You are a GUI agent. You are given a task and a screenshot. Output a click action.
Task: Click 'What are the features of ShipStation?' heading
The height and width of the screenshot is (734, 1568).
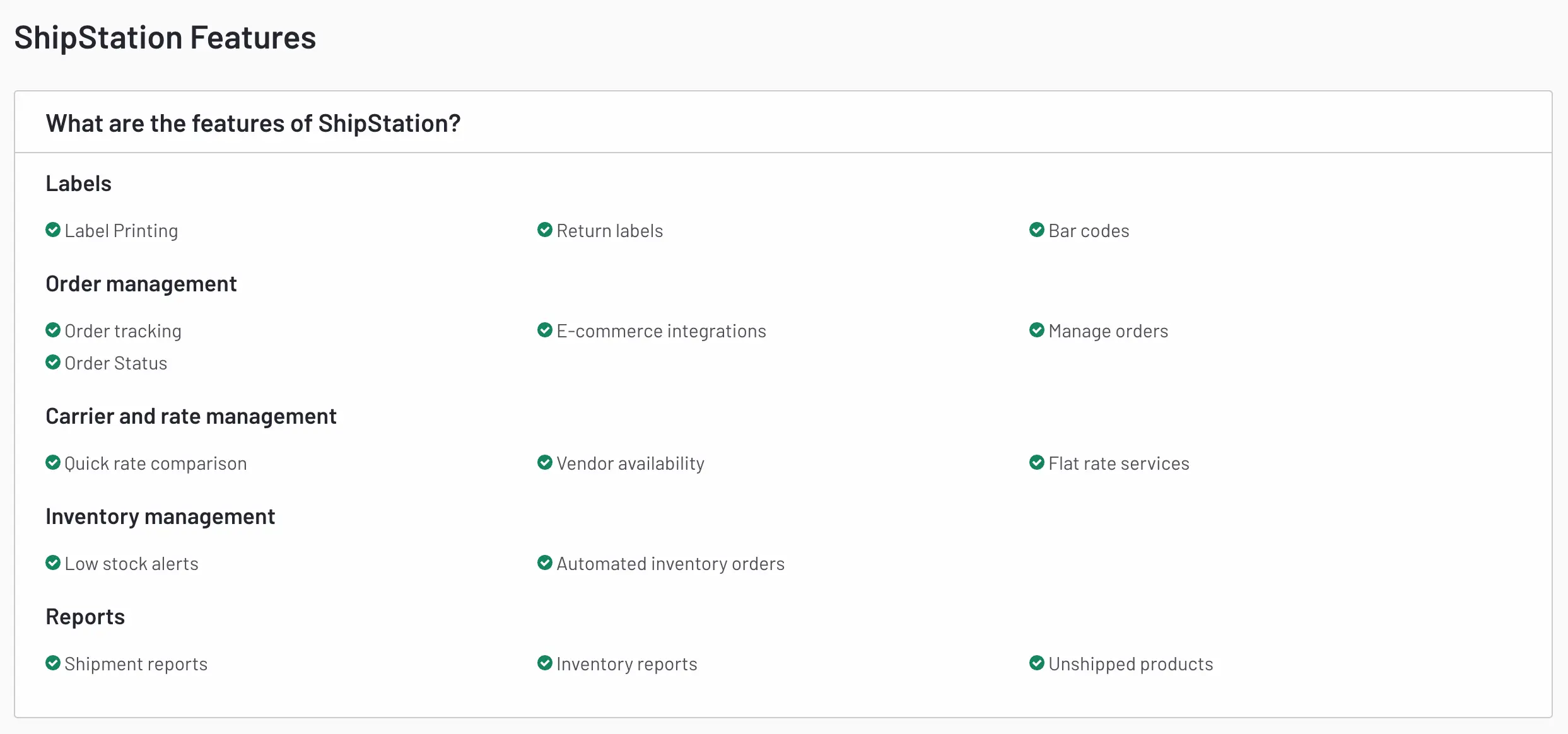(254, 124)
